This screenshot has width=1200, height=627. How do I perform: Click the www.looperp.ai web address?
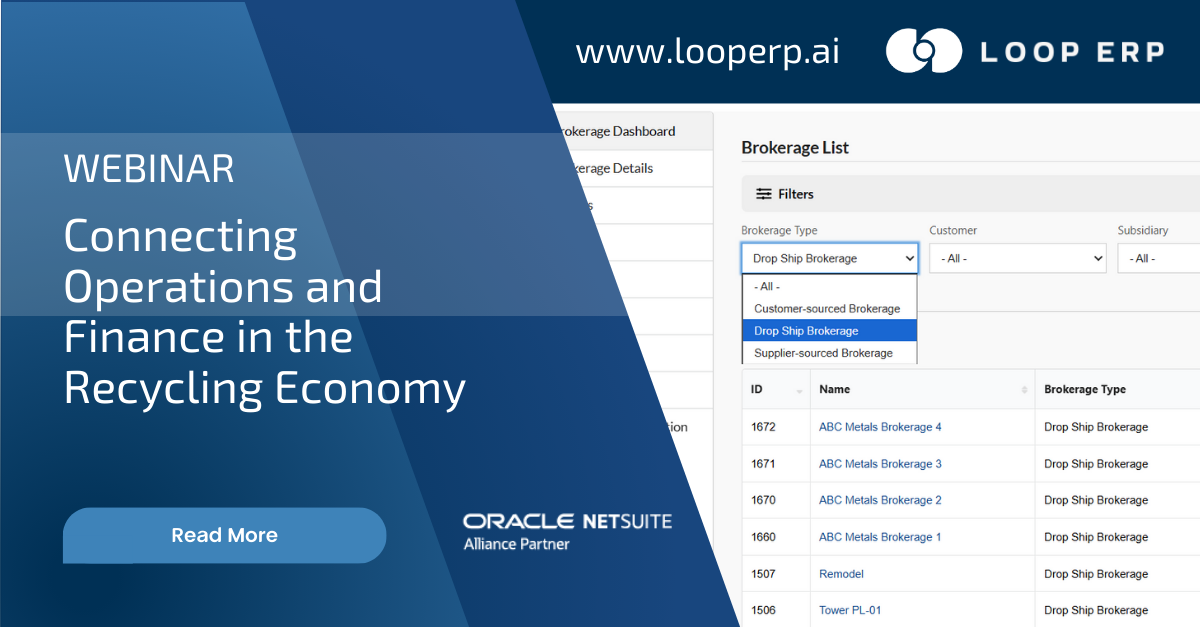(708, 52)
